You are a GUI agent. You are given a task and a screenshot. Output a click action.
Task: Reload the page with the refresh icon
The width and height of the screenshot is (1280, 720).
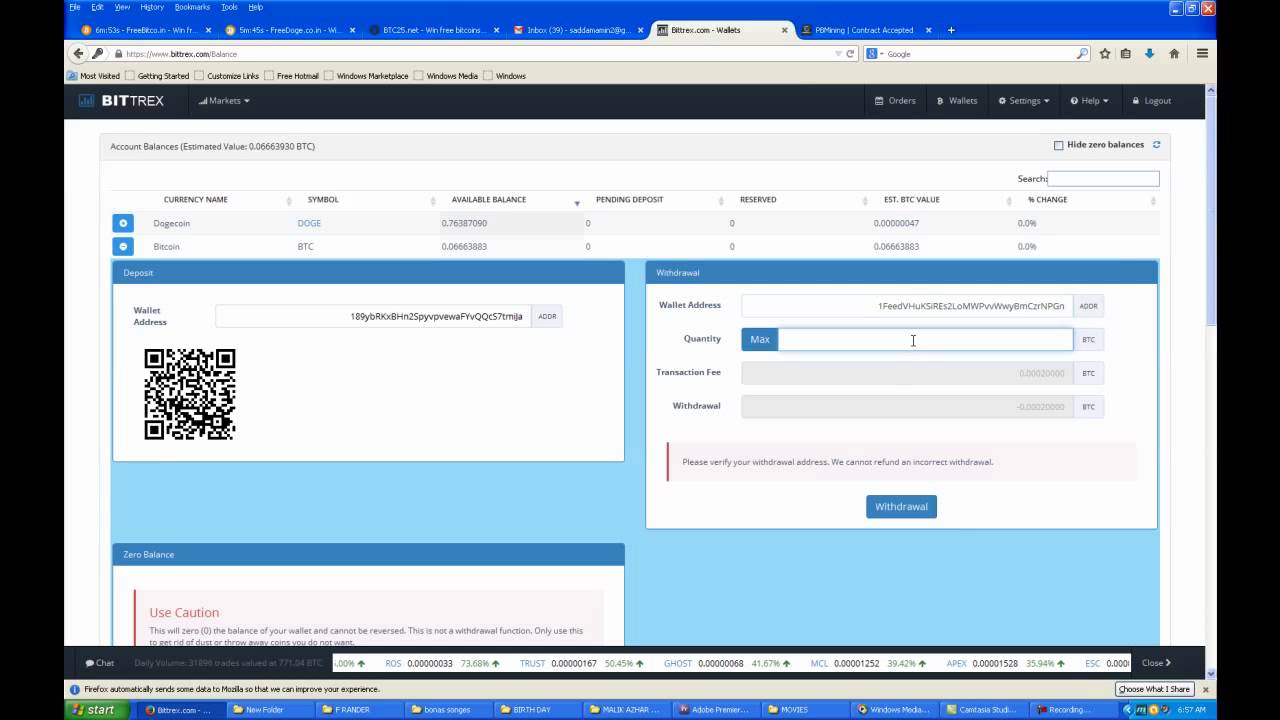click(x=851, y=54)
